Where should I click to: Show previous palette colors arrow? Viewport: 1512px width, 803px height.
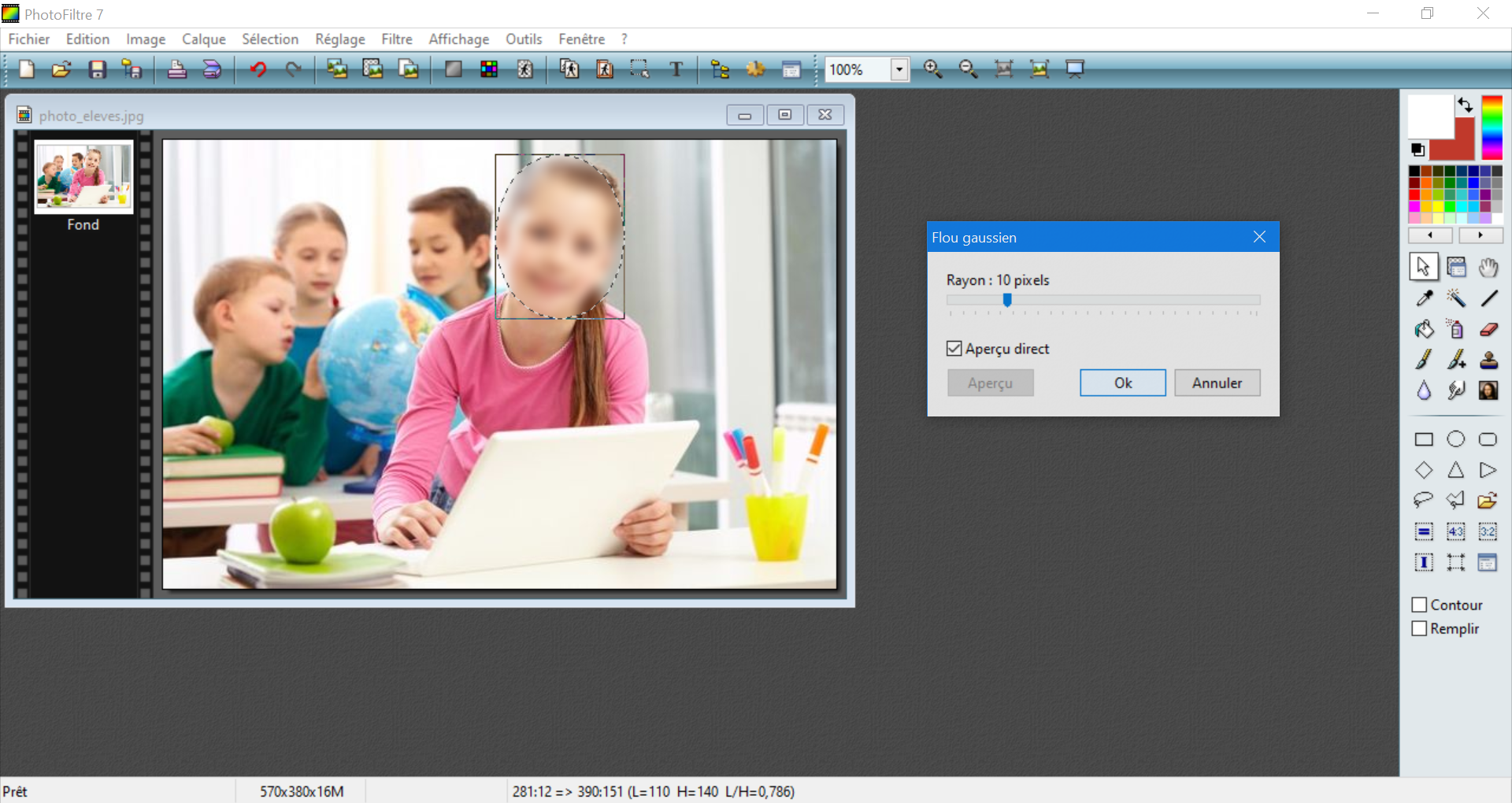click(x=1429, y=235)
